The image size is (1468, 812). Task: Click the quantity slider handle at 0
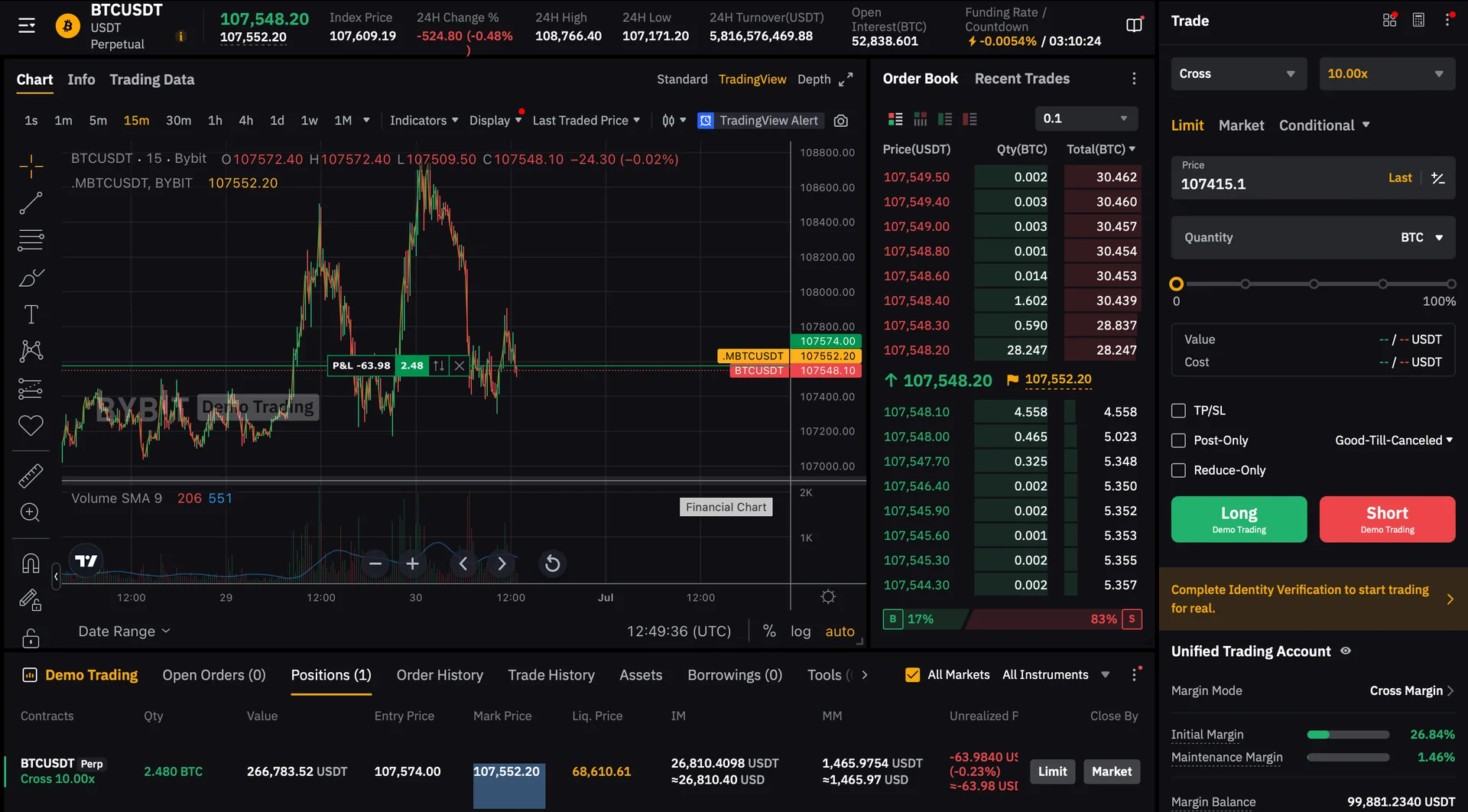coord(1177,284)
